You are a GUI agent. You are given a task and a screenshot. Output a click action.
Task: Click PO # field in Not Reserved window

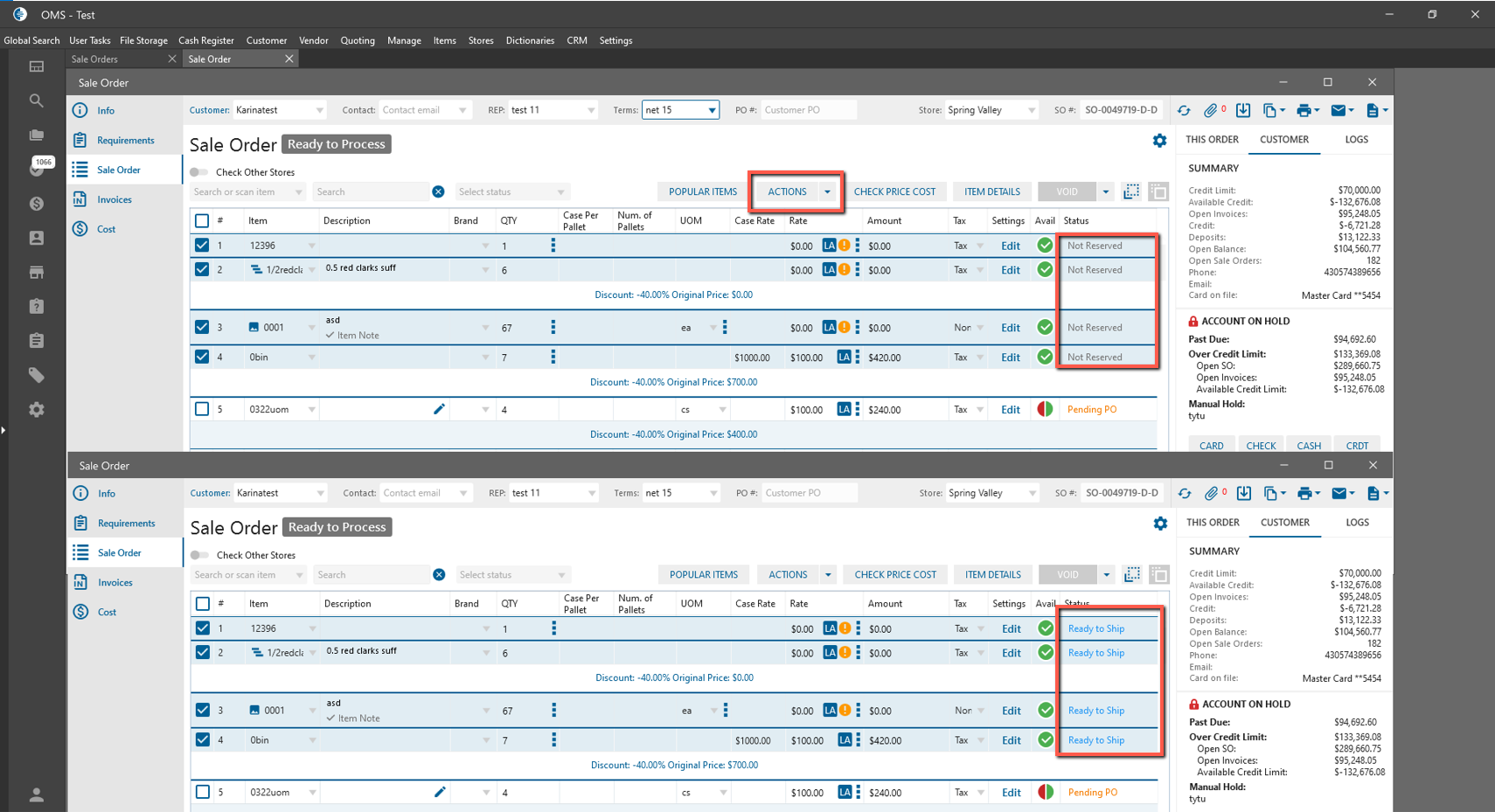pos(809,110)
